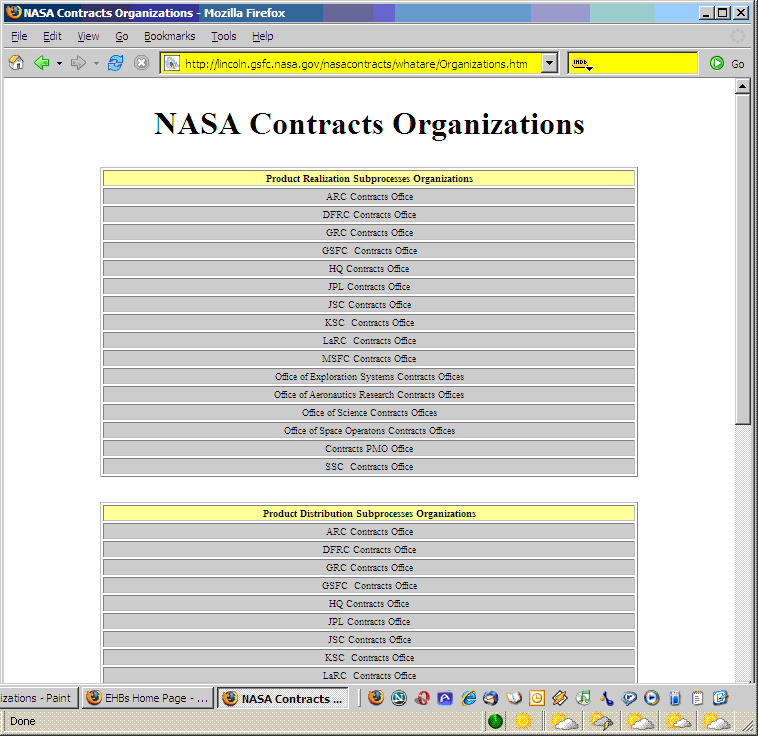Viewport: 758px width, 736px height.
Task: Click the vertical scrollbar up arrow
Action: point(743,86)
